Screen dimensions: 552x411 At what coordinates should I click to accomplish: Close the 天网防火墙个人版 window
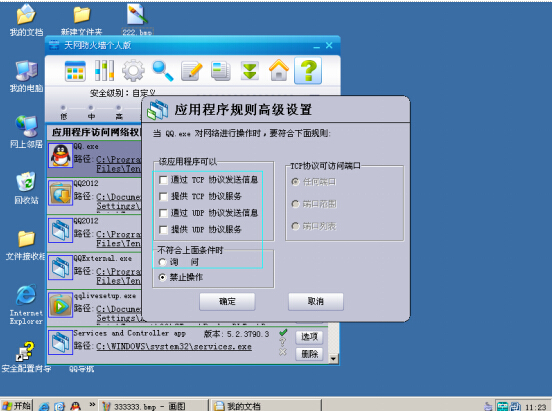click(329, 45)
